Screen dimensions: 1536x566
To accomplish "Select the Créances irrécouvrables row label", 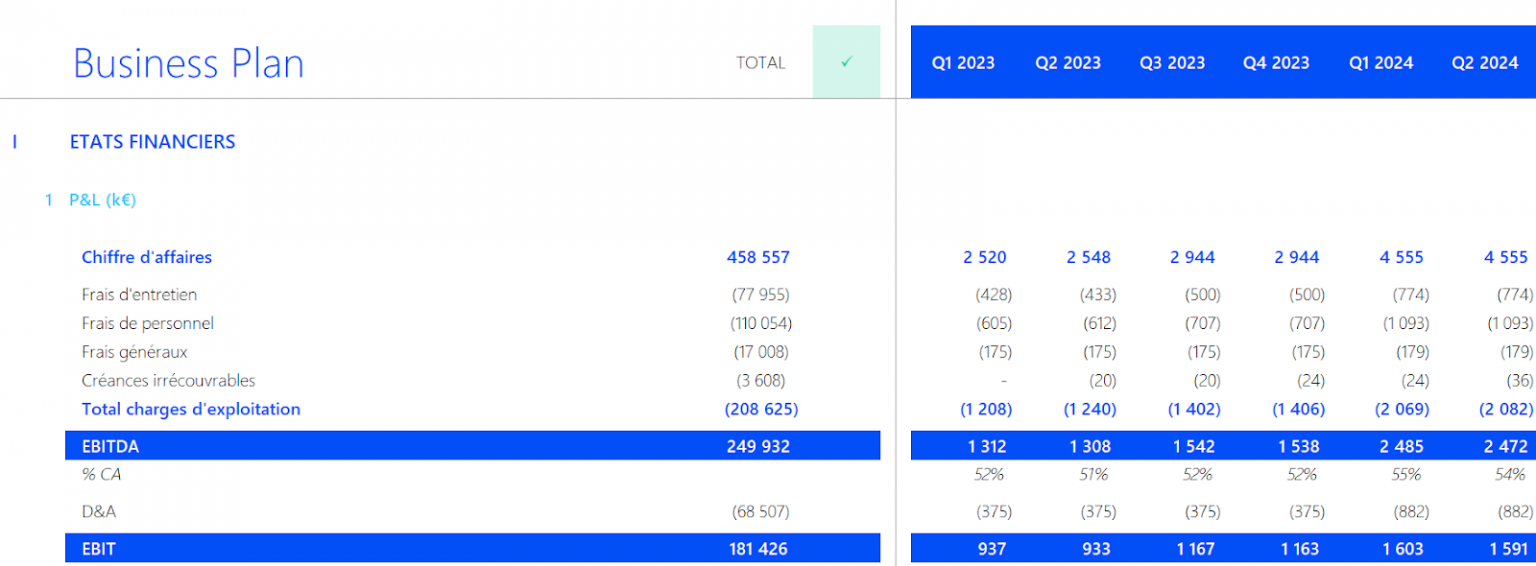I will [x=168, y=380].
